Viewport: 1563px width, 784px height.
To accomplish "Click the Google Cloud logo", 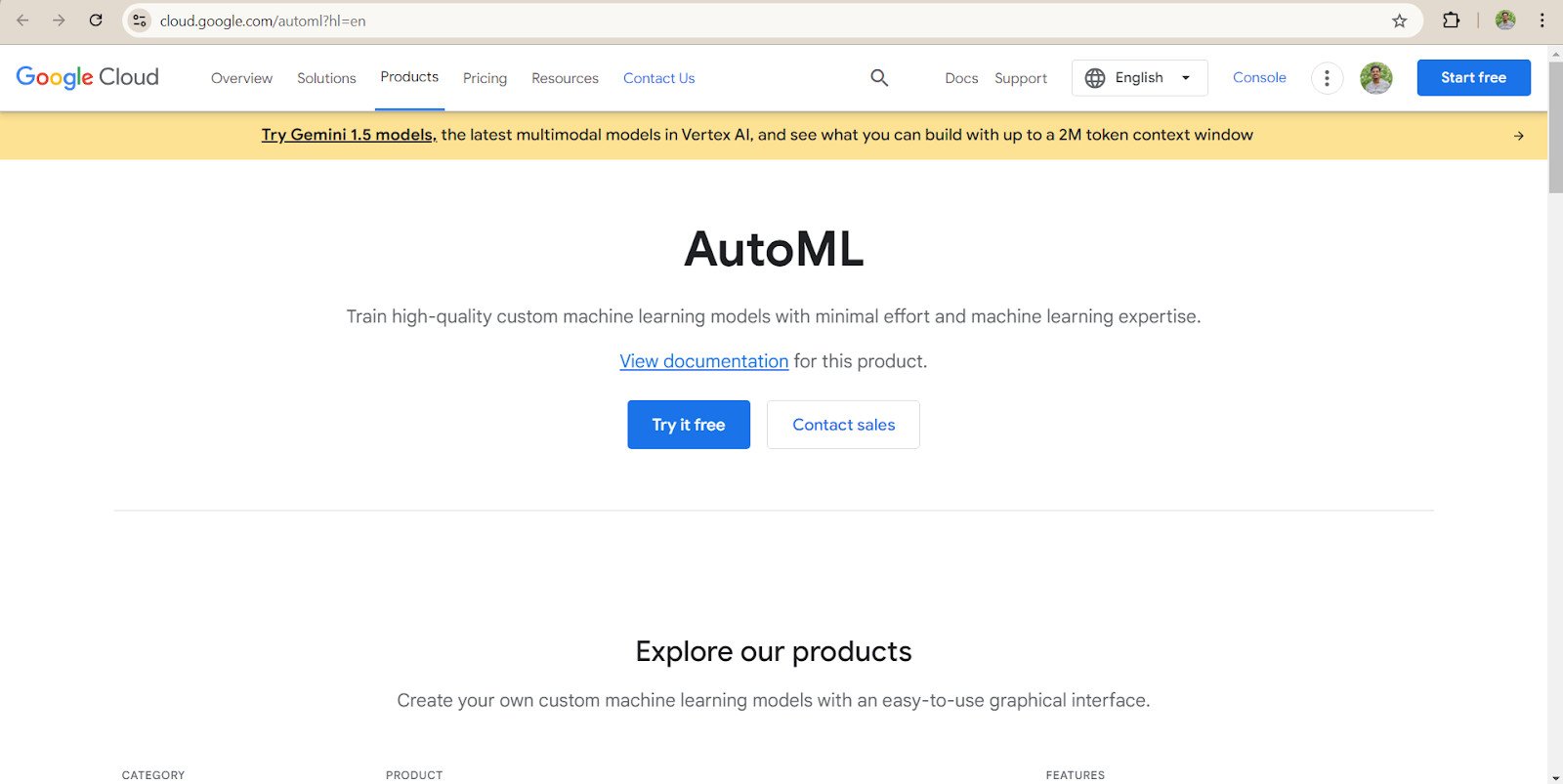I will tap(87, 77).
